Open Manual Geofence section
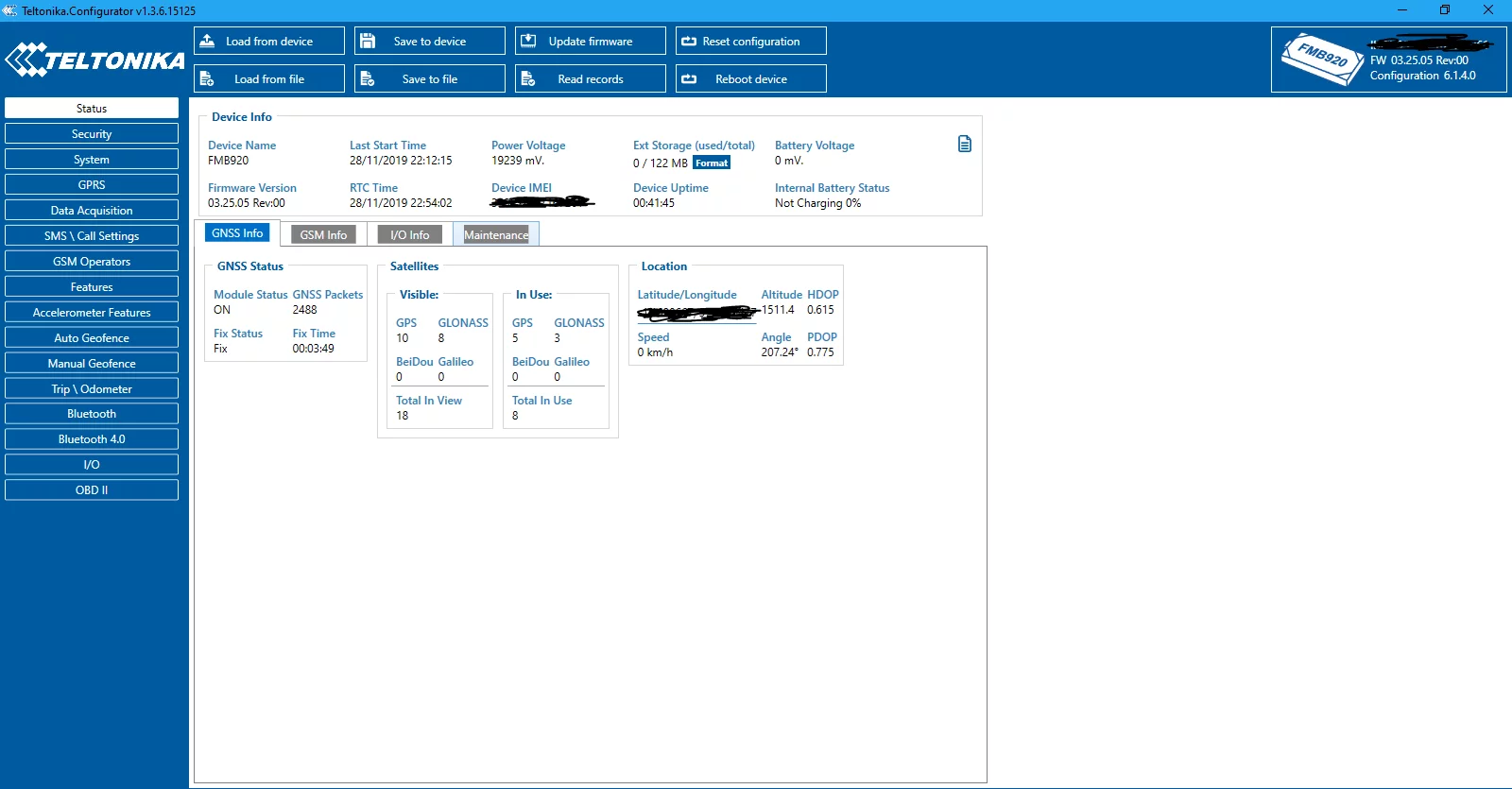Image resolution: width=1512 pixels, height=789 pixels. pyautogui.click(x=92, y=364)
